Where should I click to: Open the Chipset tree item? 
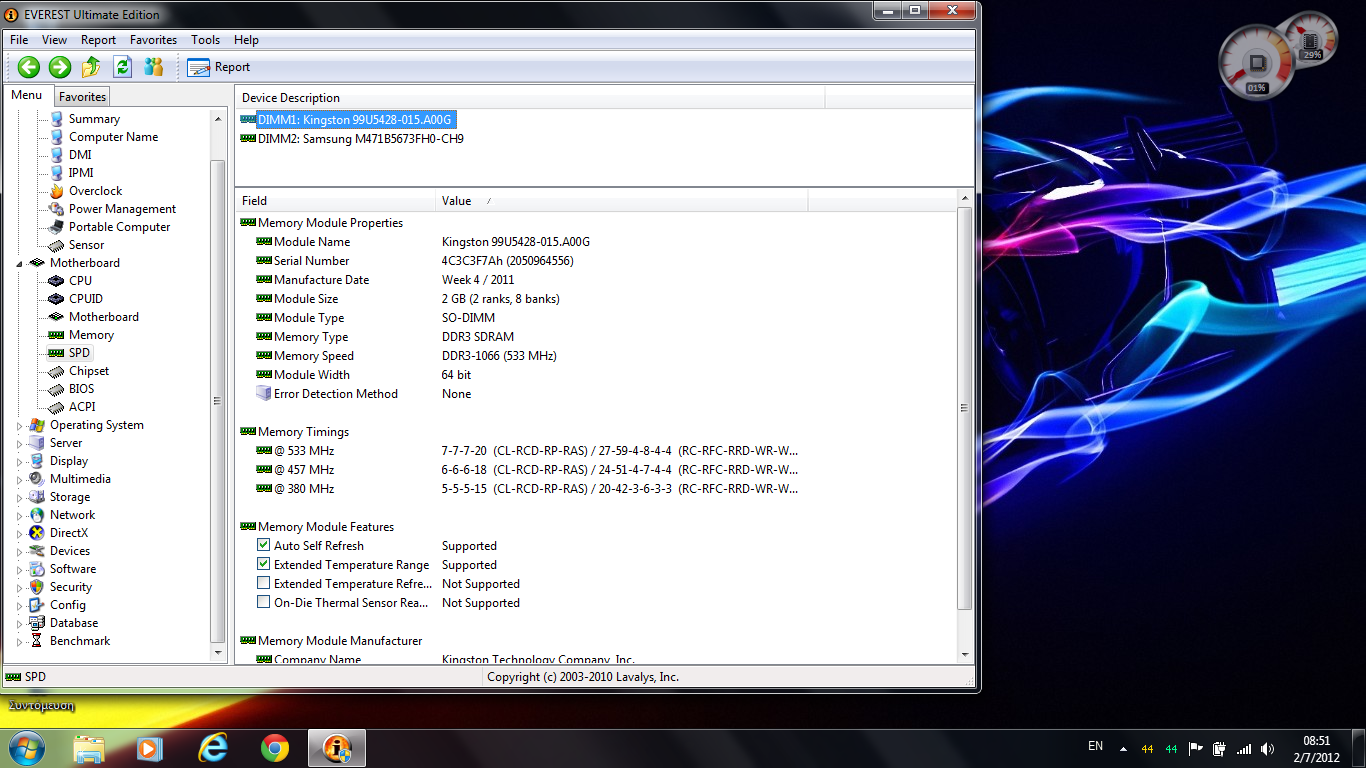[88, 371]
